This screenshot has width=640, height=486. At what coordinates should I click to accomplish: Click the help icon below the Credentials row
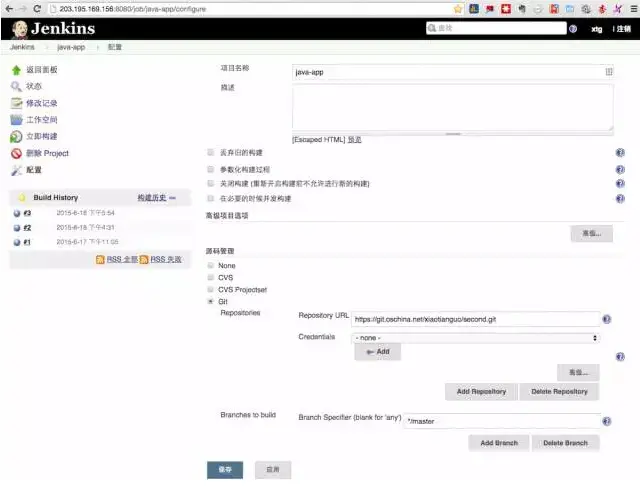click(x=620, y=357)
